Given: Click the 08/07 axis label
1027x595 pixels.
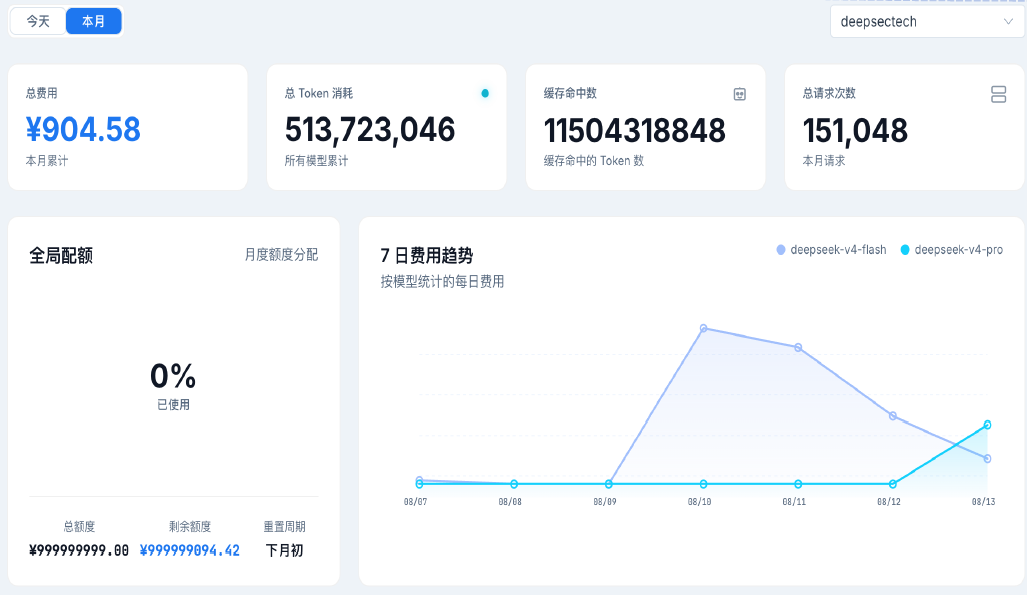Looking at the screenshot, I should coord(415,502).
